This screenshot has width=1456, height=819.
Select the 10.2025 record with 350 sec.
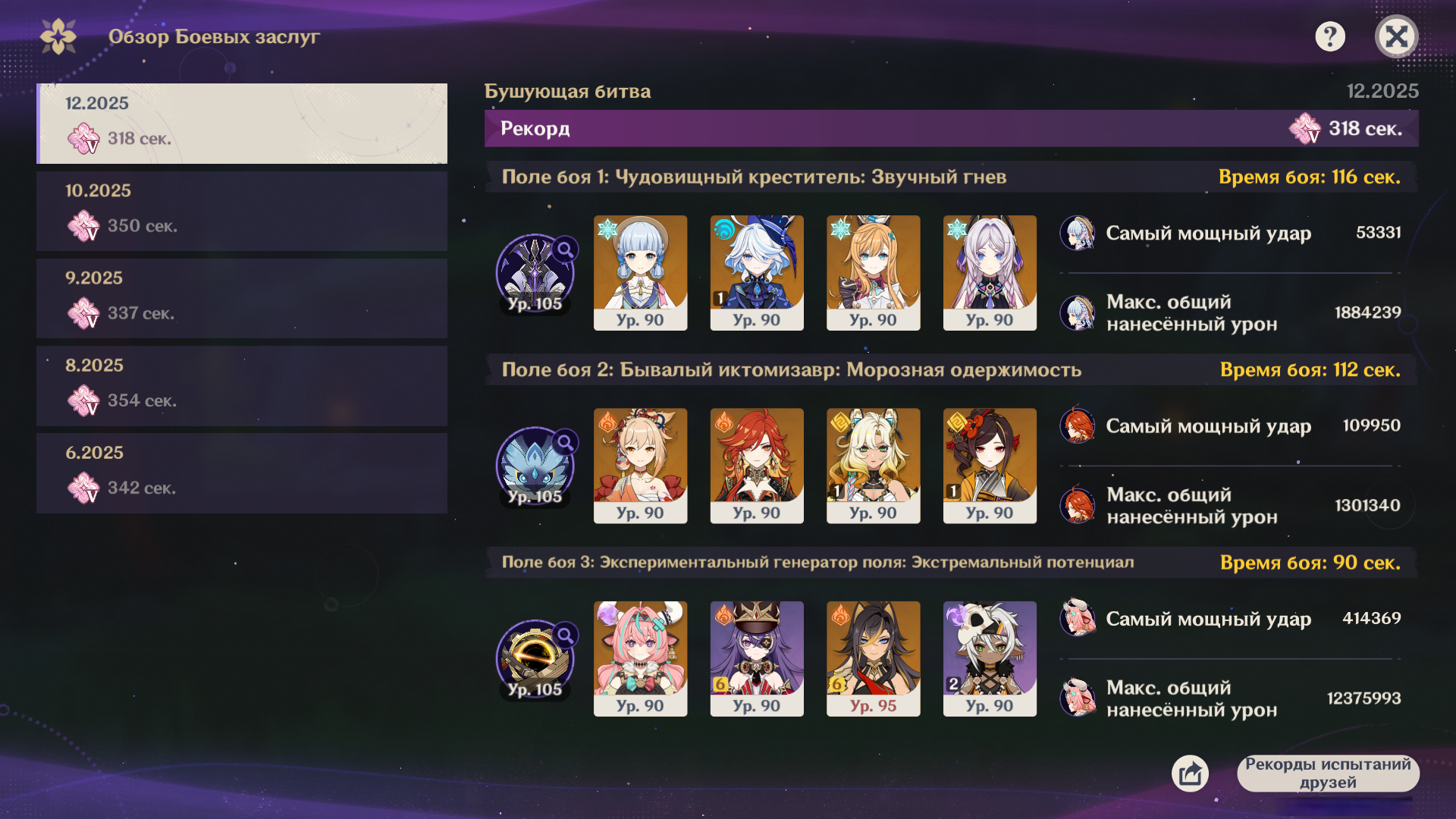click(x=242, y=211)
